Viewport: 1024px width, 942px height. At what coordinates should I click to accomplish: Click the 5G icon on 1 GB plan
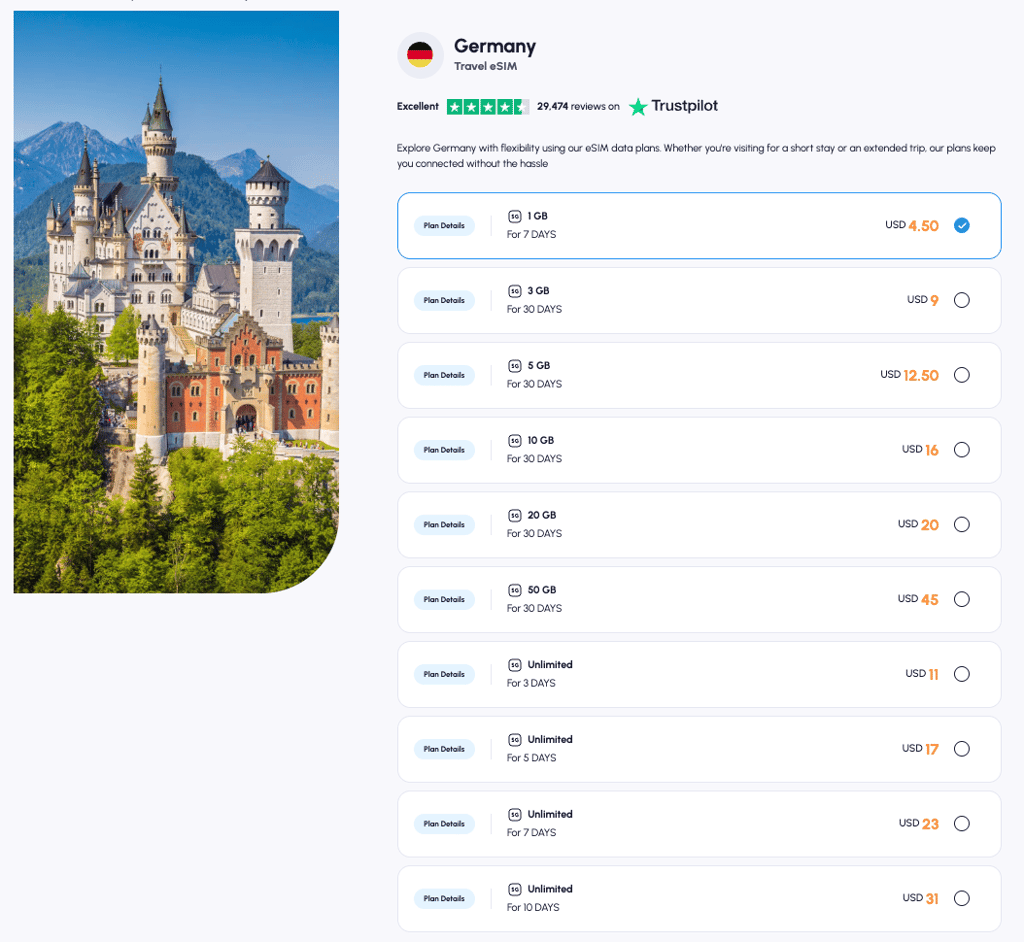click(x=515, y=216)
